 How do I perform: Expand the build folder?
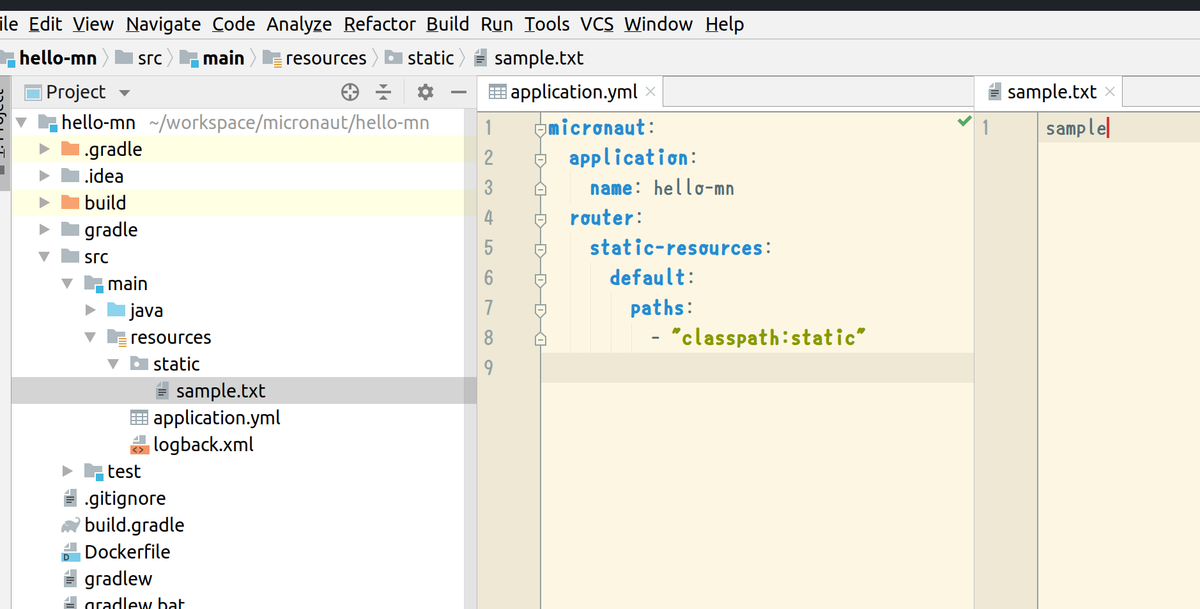[43, 203]
